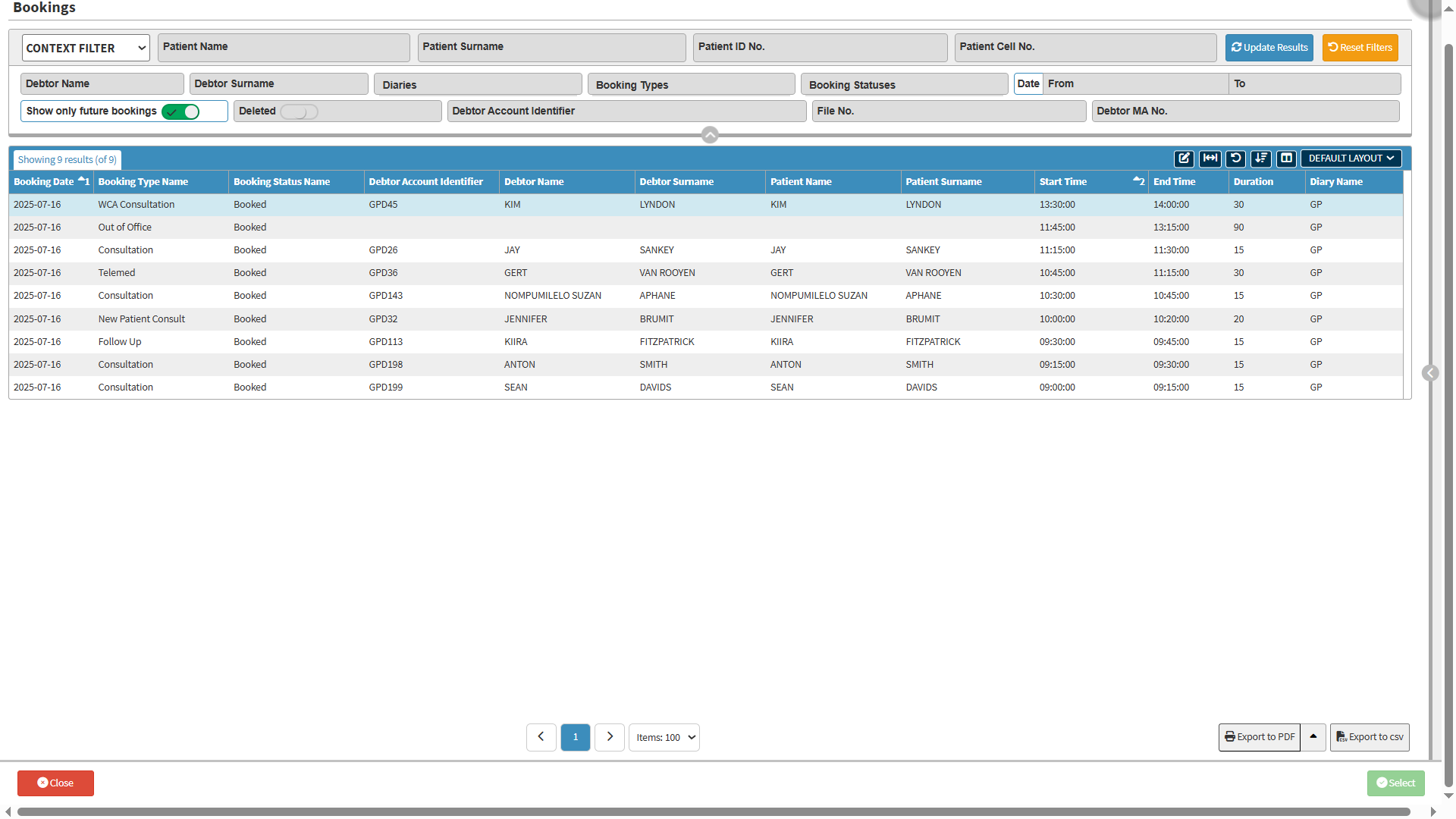This screenshot has width=1456, height=819.
Task: Enable the Deleted toggle switch
Action: (298, 111)
